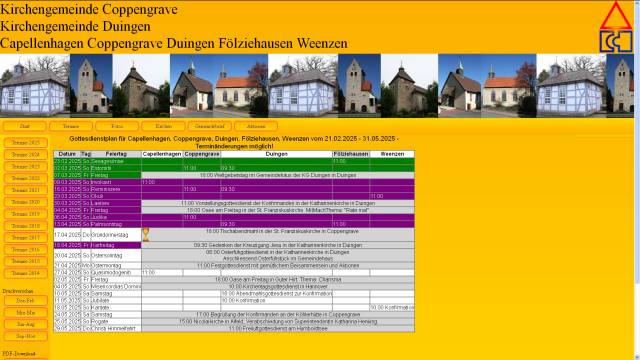The image size is (640, 360).
Task: Click the red triangle logo at top right
Action: (x=616, y=16)
